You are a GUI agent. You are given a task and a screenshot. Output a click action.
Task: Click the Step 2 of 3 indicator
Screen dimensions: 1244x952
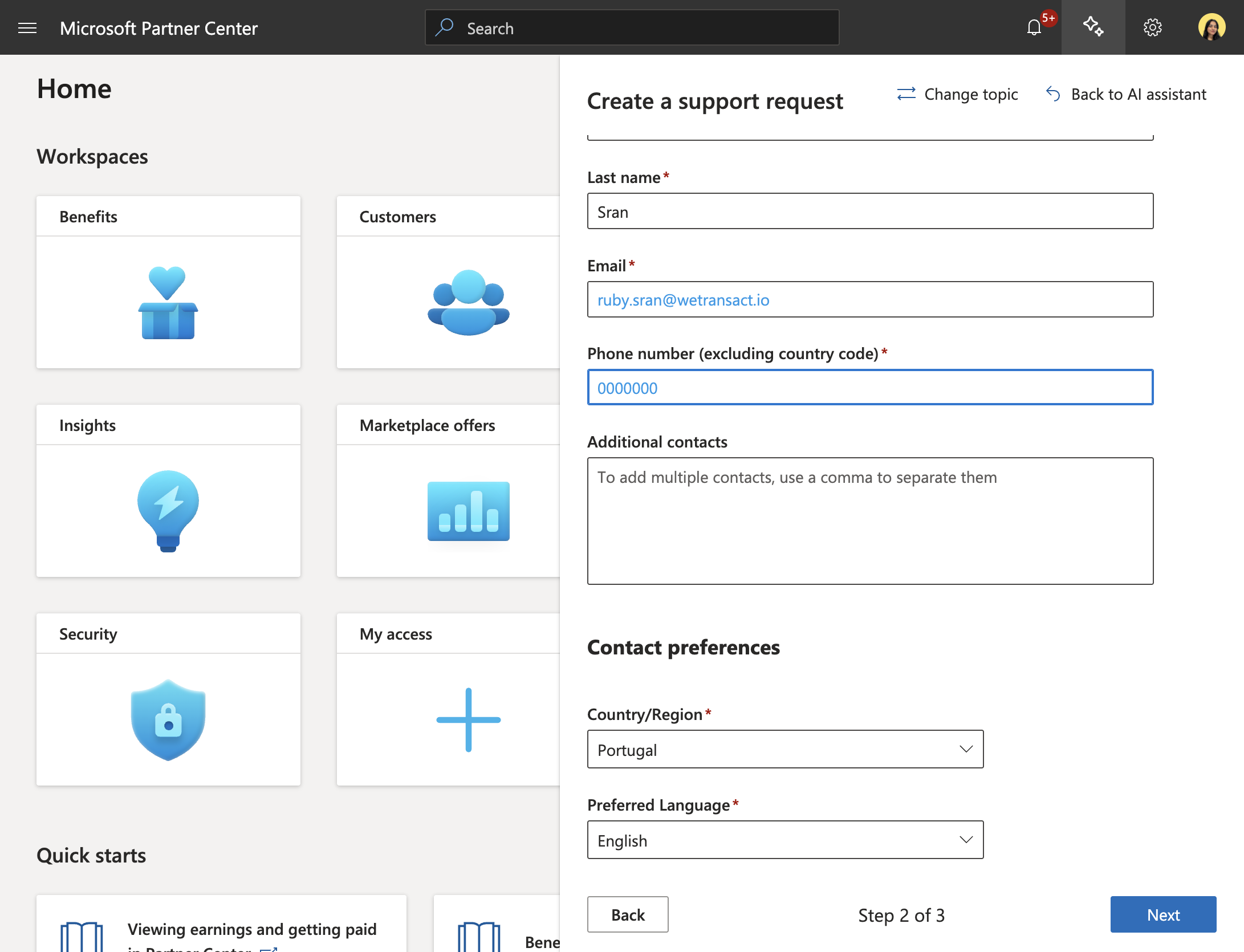click(x=901, y=915)
